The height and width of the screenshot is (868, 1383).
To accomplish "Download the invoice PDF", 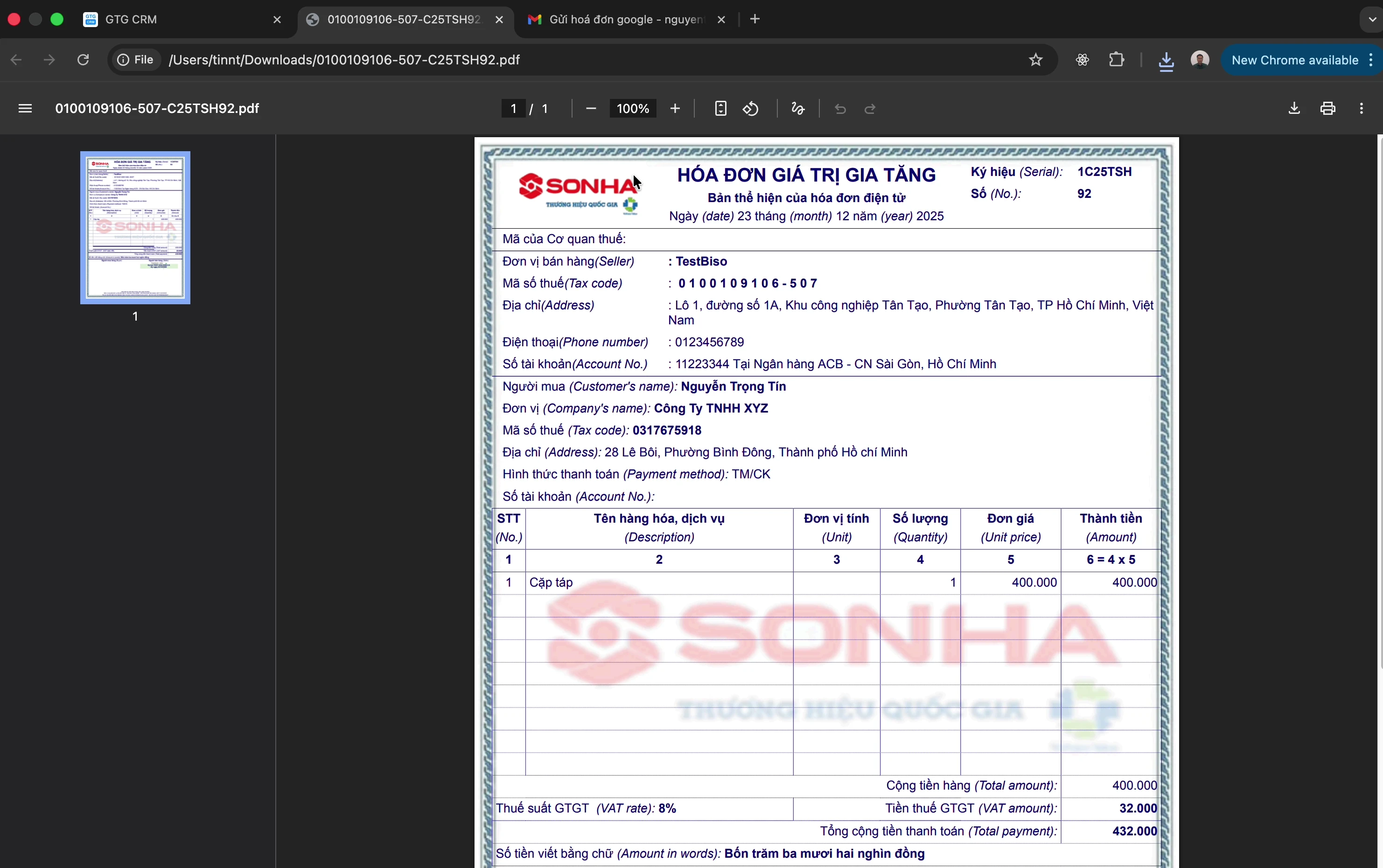I will click(1293, 108).
